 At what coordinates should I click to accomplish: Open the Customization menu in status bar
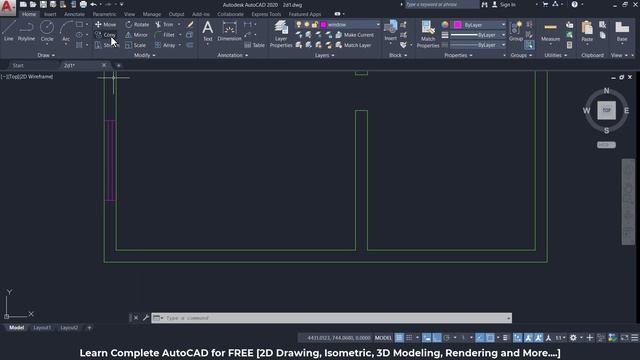pyautogui.click(x=635, y=338)
